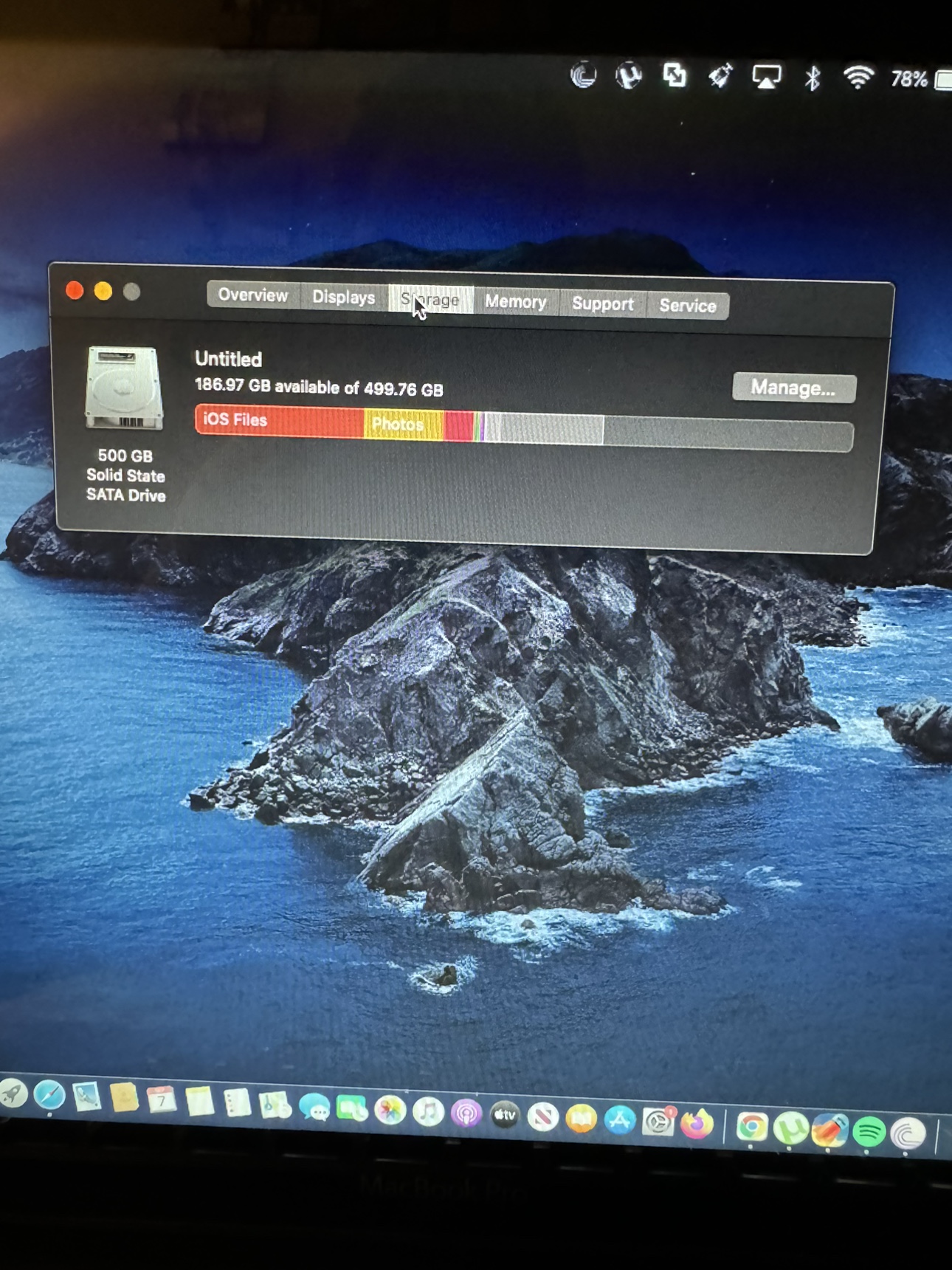Open the overlapping-squares menu bar icon
Image resolution: width=952 pixels, height=1270 pixels.
(675, 75)
